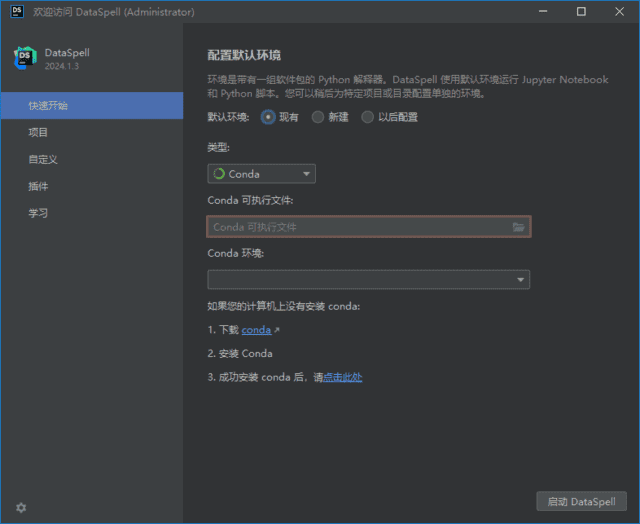The height and width of the screenshot is (524, 640).
Task: Choose the 以后配置 radio option
Action: 368,117
